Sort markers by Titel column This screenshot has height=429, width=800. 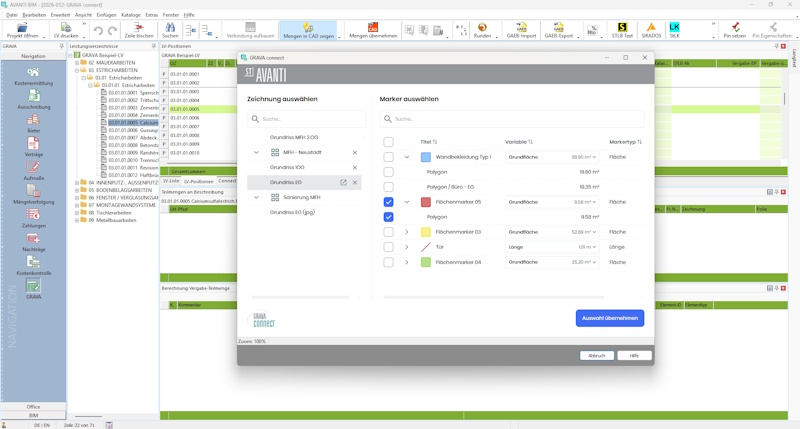429,142
